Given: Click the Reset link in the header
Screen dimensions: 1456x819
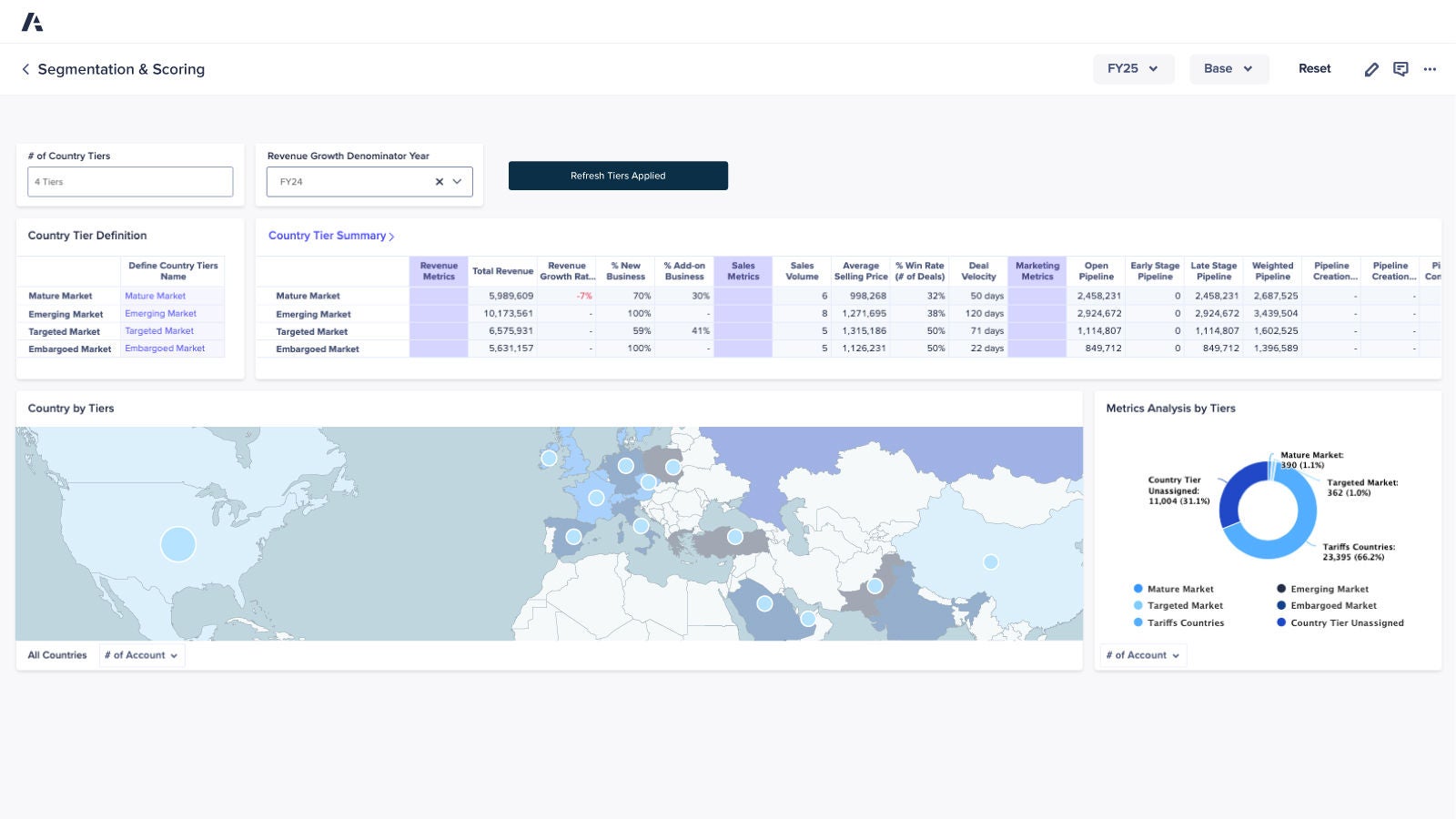Looking at the screenshot, I should 1314,68.
